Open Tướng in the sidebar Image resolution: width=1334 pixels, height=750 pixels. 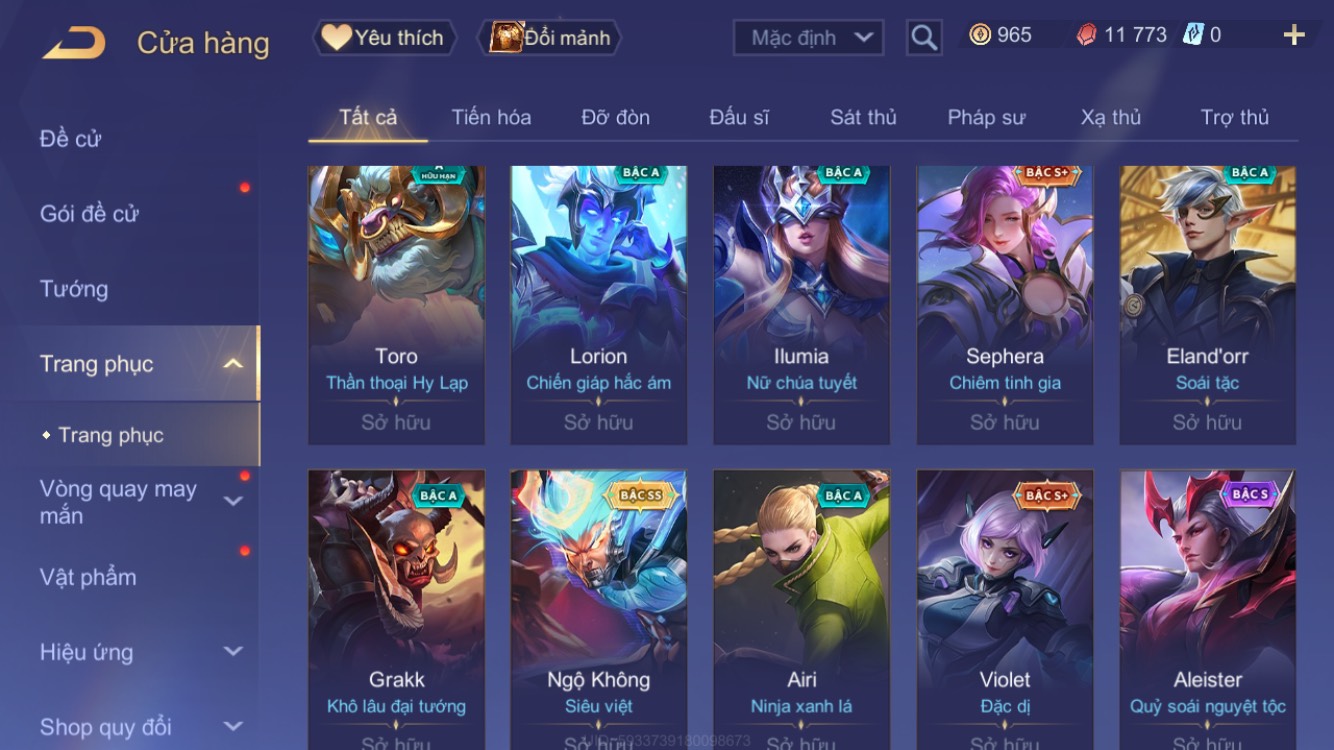pyautogui.click(x=74, y=289)
